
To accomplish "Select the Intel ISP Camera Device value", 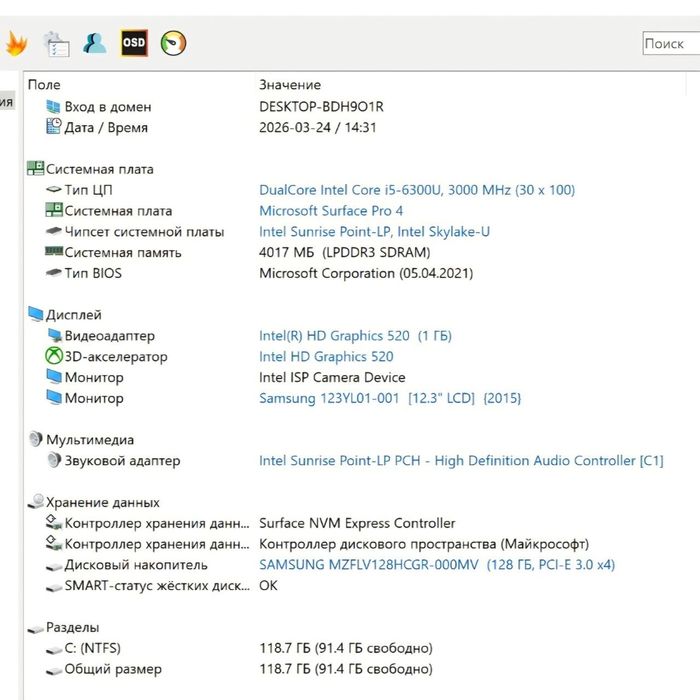I will [332, 377].
